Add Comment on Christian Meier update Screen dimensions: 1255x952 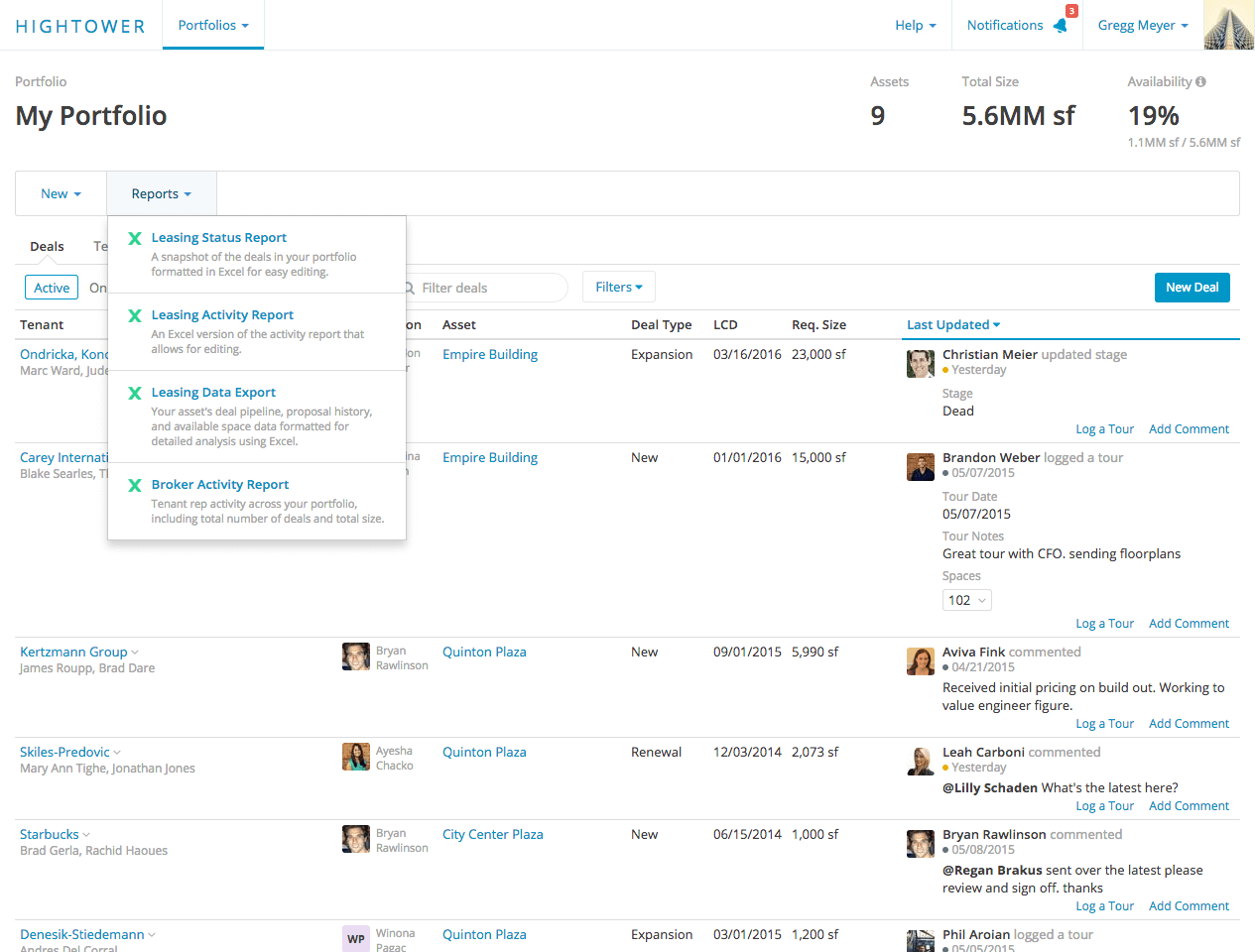tap(1189, 428)
